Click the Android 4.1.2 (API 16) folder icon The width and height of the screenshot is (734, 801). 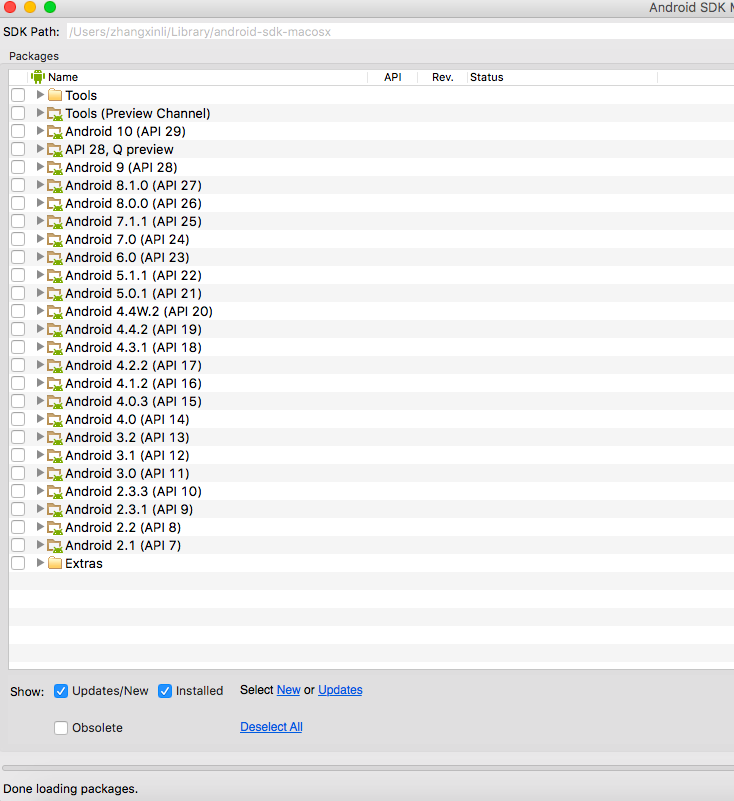click(55, 383)
